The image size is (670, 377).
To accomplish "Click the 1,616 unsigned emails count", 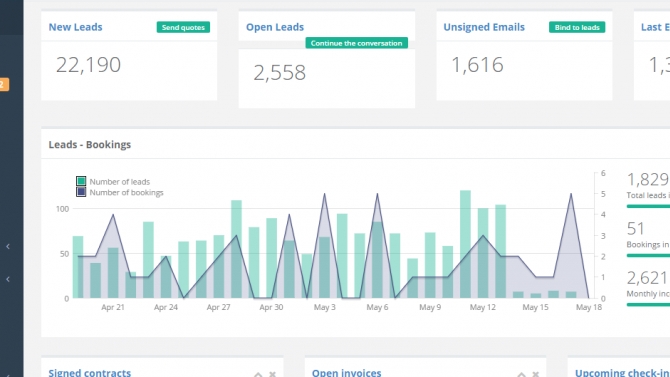I will [x=477, y=65].
